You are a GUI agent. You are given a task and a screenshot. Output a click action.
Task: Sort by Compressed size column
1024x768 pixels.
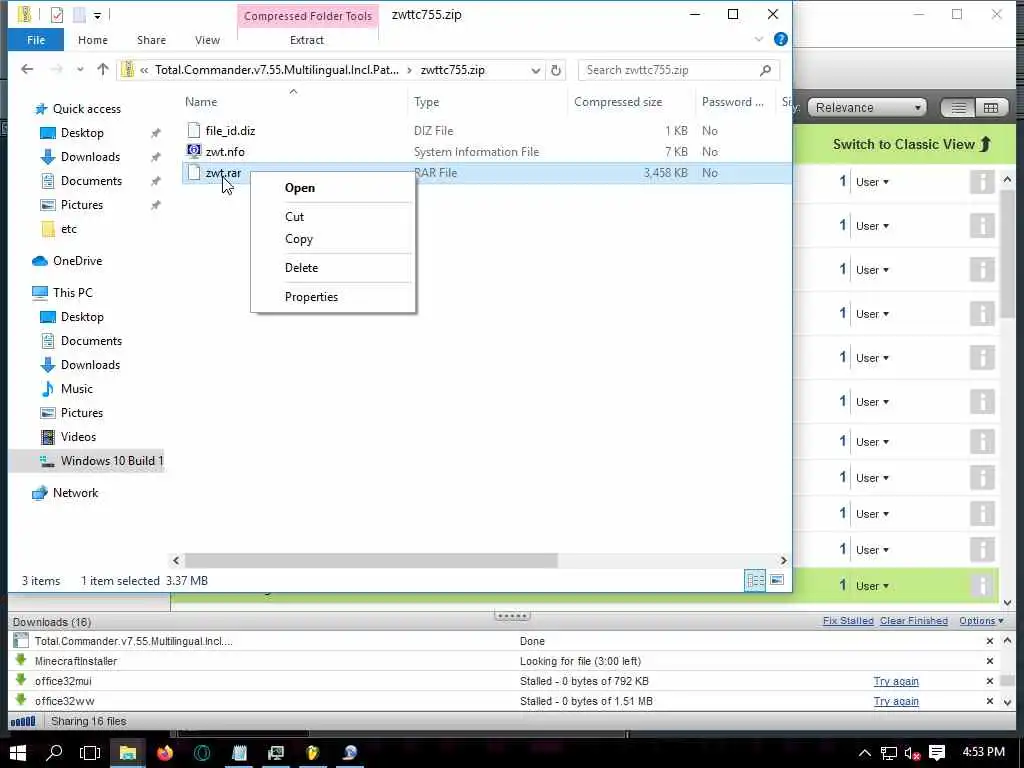[x=618, y=102]
